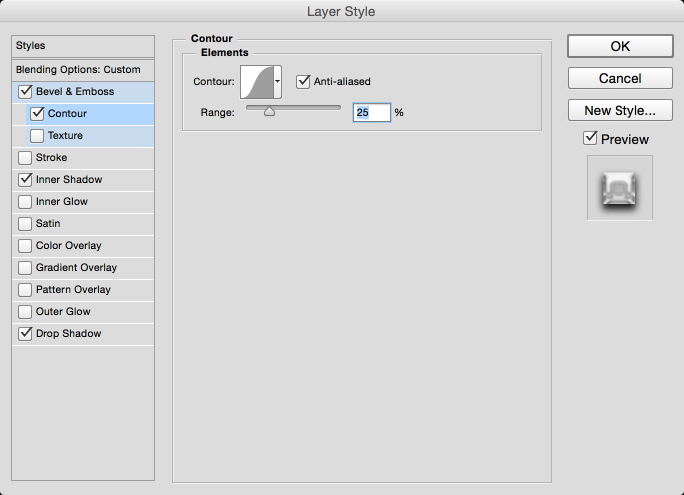This screenshot has width=684, height=495.
Task: Uncheck the Bevel & Emboss effect
Action: pos(25,92)
